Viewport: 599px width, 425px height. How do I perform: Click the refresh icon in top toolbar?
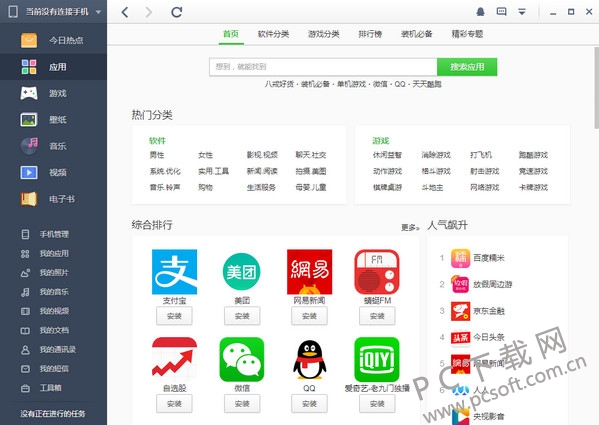point(176,12)
